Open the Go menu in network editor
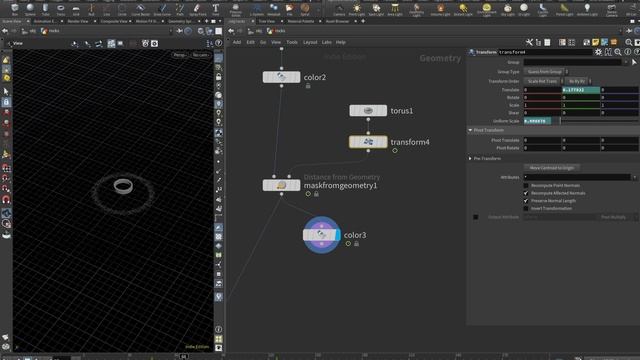640x360 pixels. click(x=263, y=42)
